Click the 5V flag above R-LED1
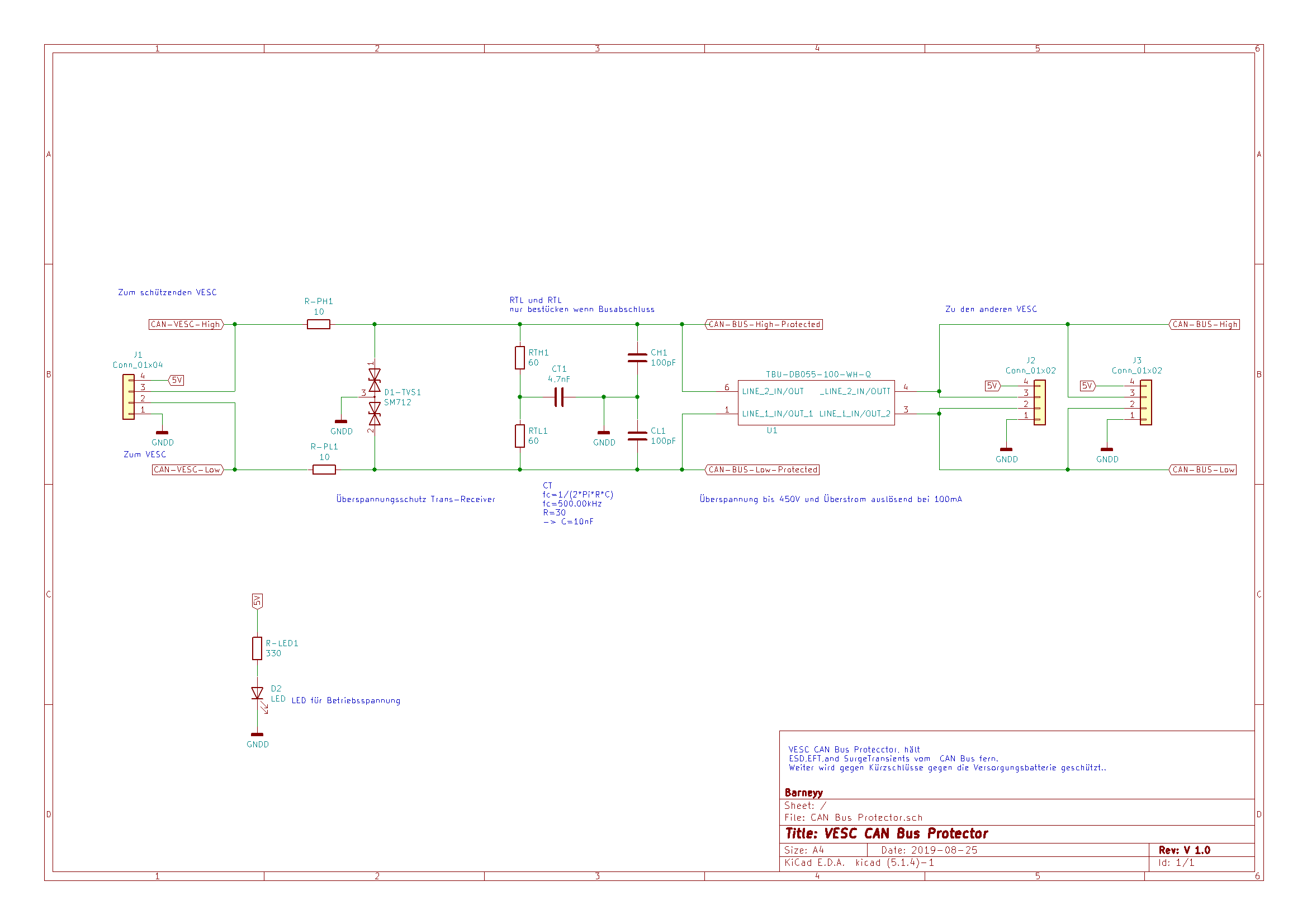1307x924 pixels. click(x=257, y=601)
